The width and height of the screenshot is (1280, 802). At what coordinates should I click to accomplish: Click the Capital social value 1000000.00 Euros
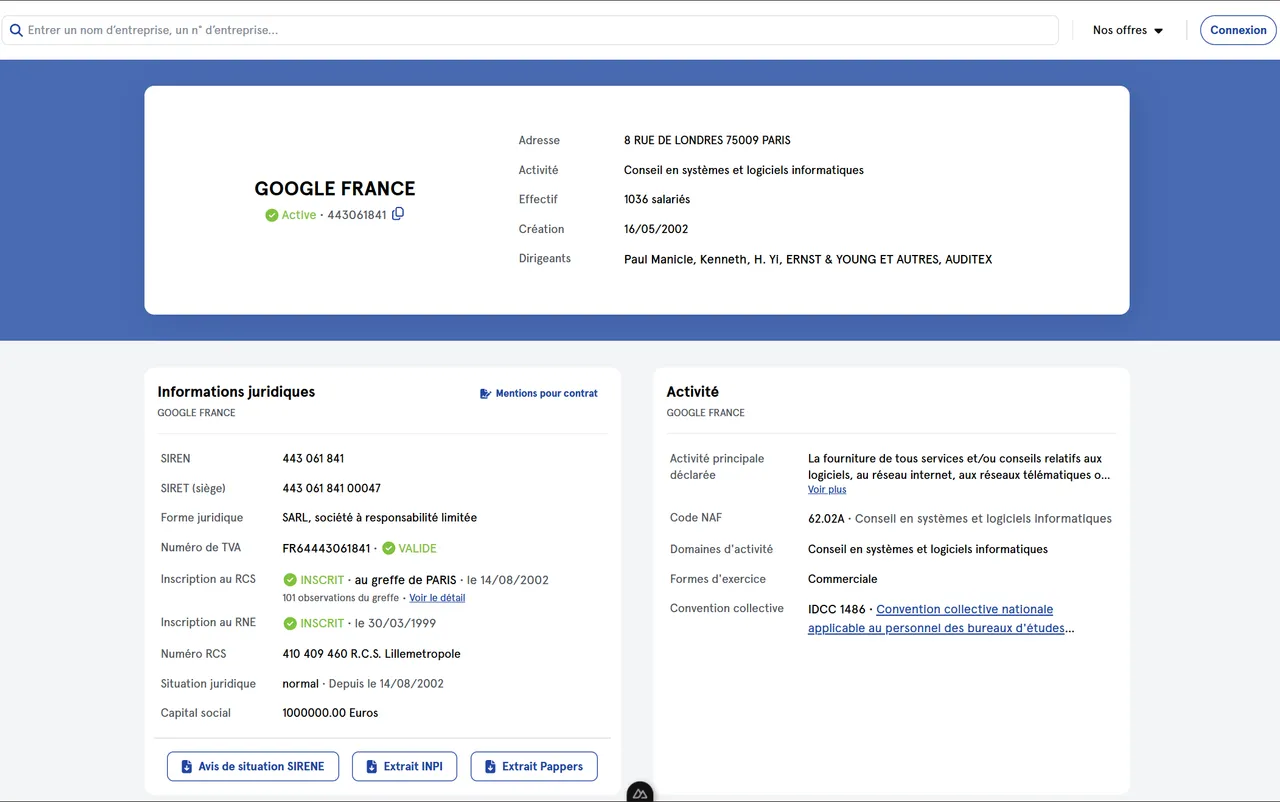(x=331, y=713)
